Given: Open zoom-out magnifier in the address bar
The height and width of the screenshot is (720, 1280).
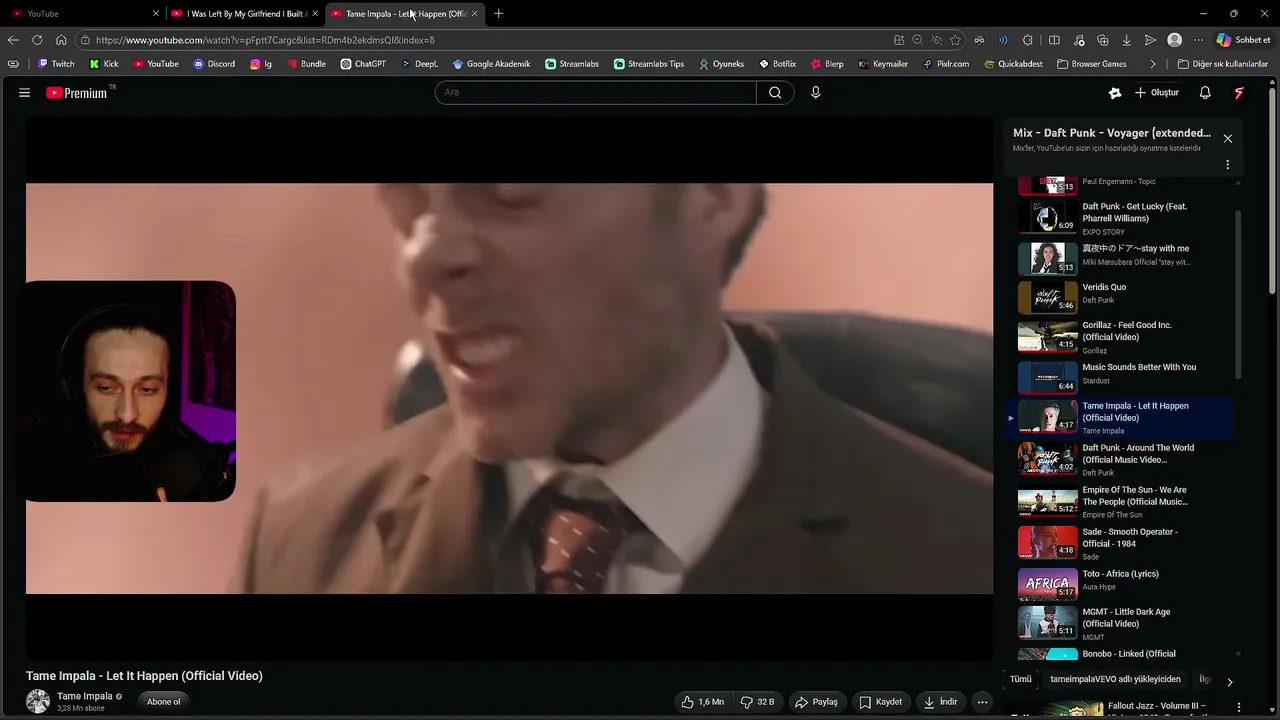Looking at the screenshot, I should pyautogui.click(x=917, y=40).
